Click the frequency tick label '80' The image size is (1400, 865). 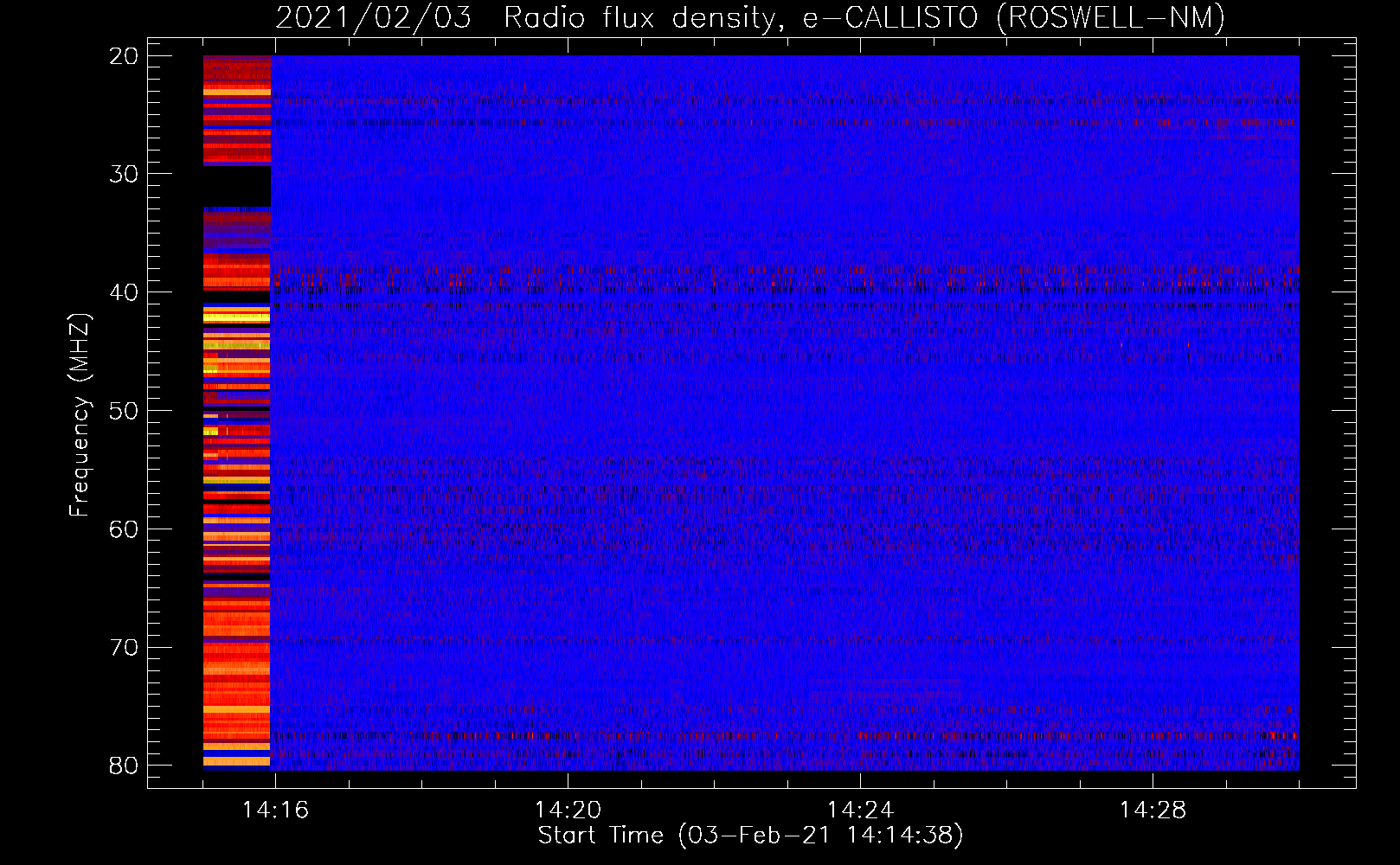[124, 766]
